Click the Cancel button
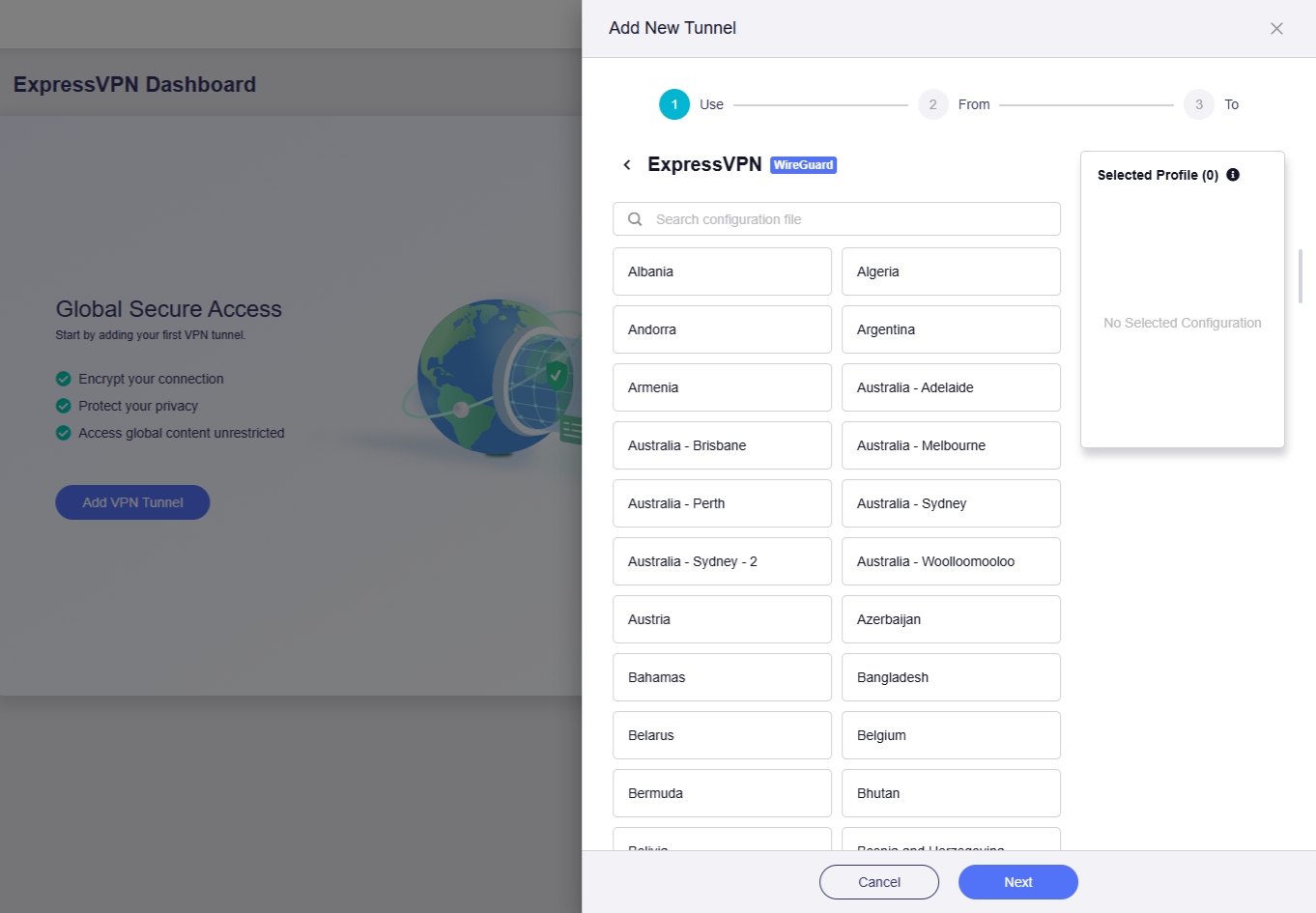1316x913 pixels. [x=879, y=882]
